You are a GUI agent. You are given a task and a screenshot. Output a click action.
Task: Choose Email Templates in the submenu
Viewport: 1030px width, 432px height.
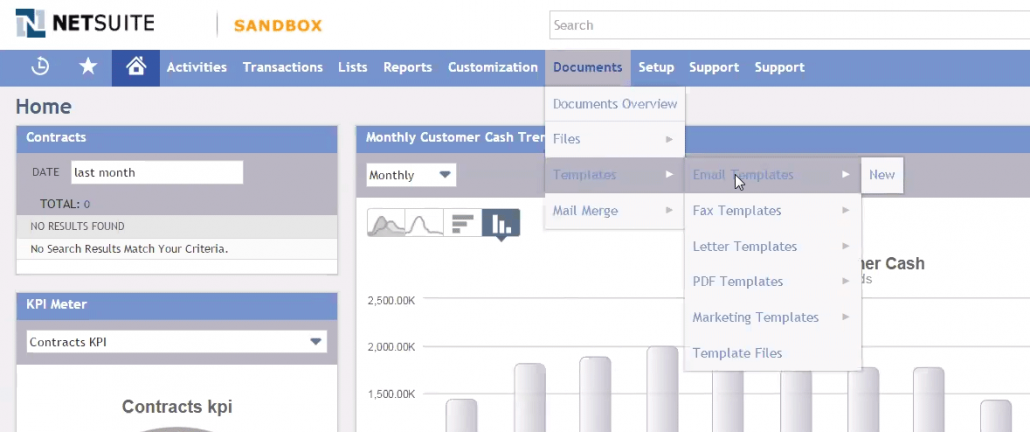coord(772,175)
